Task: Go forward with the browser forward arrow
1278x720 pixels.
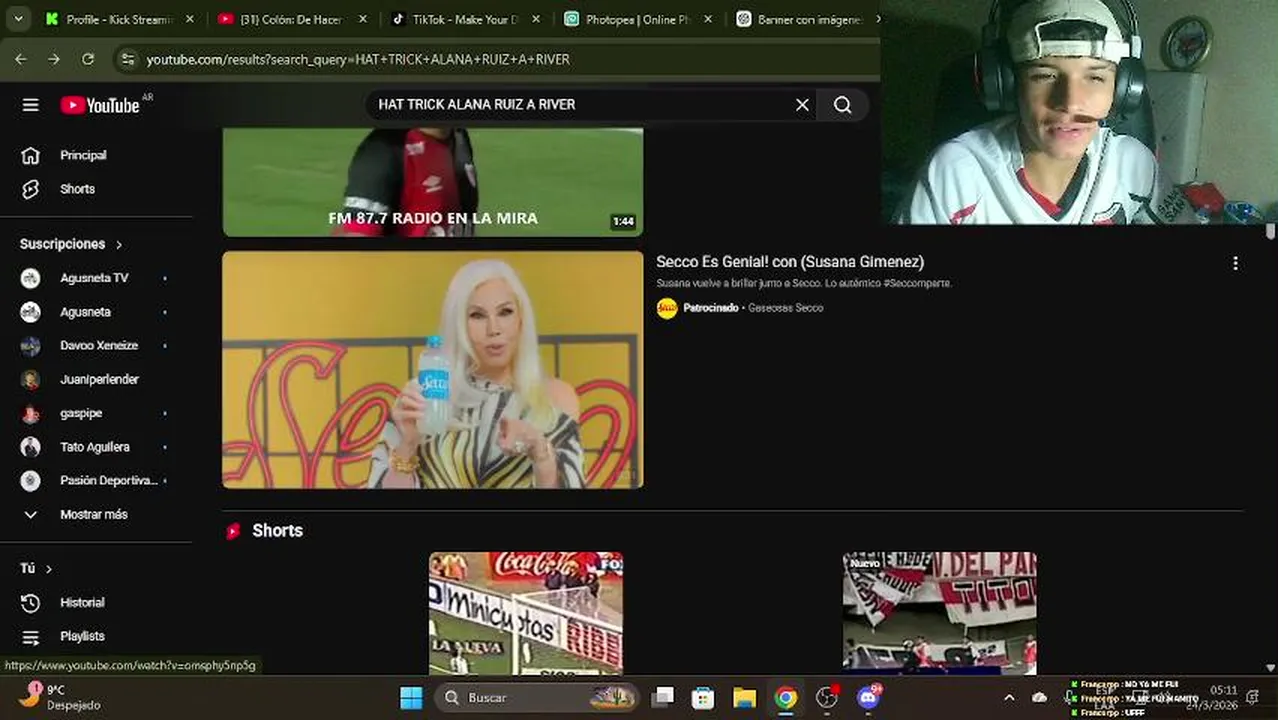Action: 54,60
